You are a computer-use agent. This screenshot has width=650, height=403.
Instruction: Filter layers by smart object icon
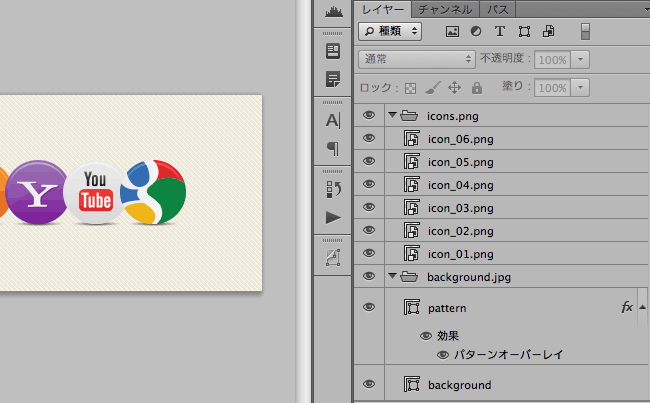point(549,32)
